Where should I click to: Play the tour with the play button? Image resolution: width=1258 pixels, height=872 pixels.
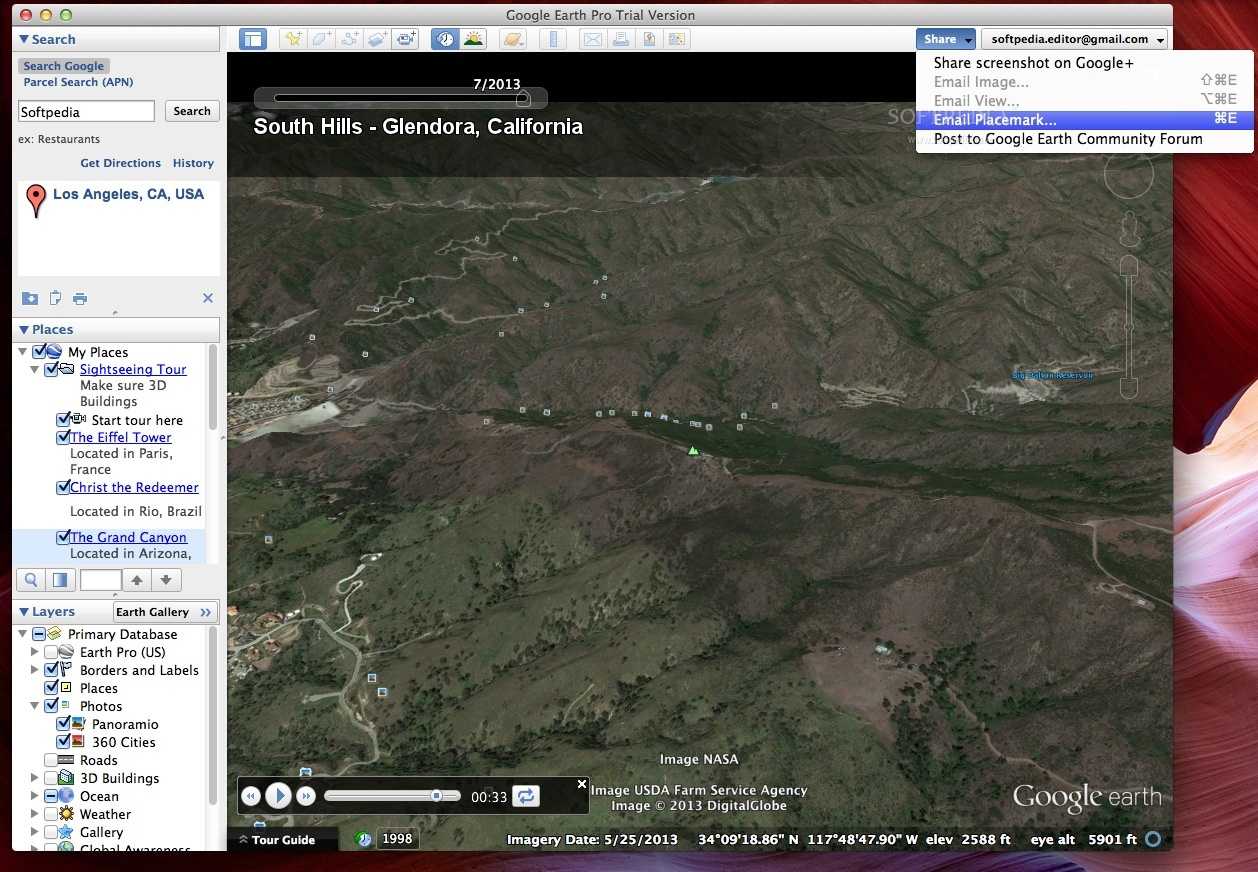coord(278,796)
